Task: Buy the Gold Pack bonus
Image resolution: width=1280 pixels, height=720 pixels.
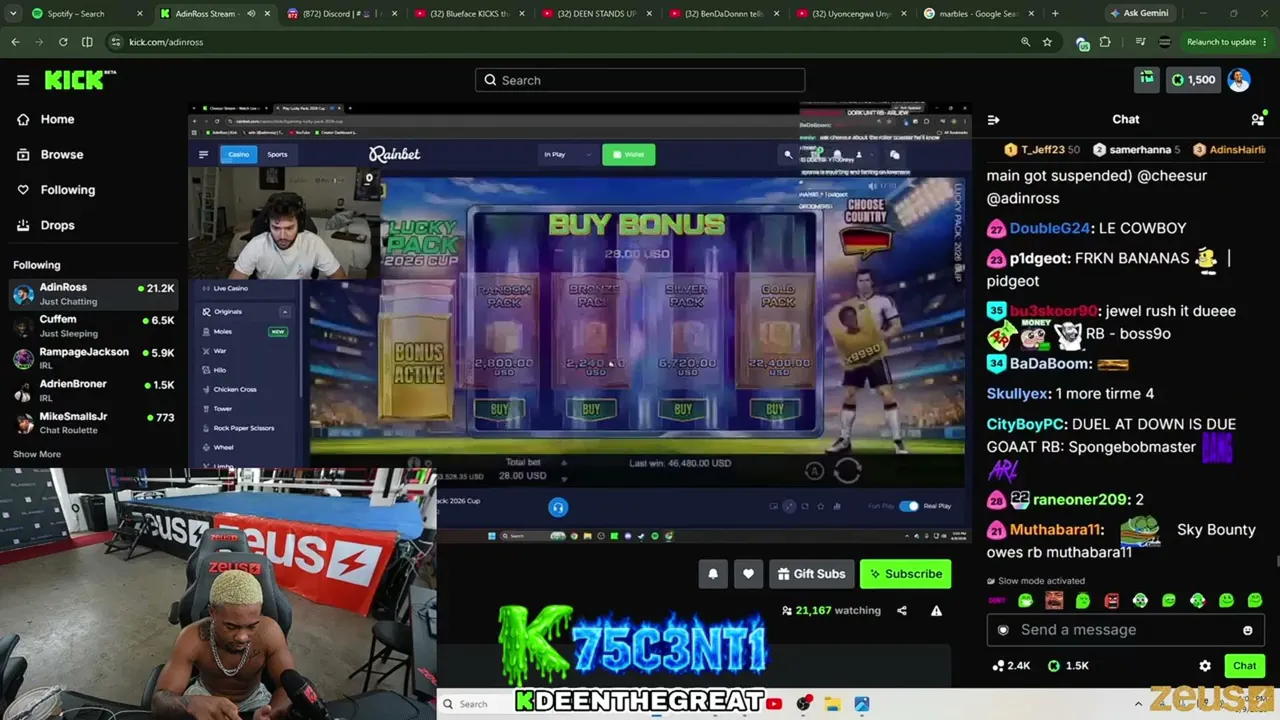Action: [775, 409]
